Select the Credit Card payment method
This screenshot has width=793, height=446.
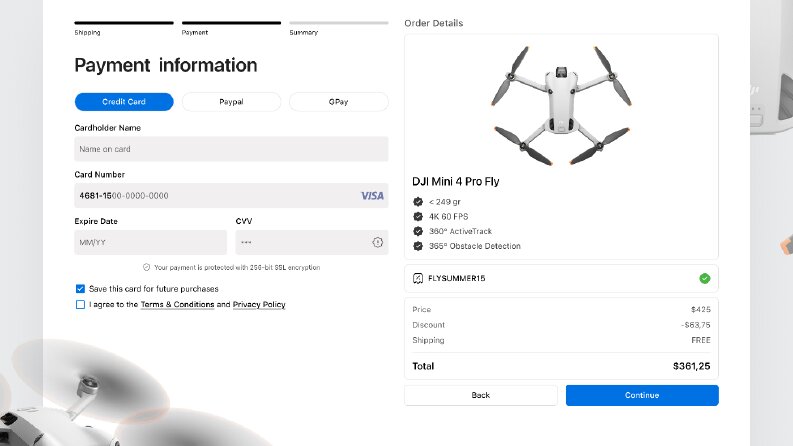(x=124, y=102)
